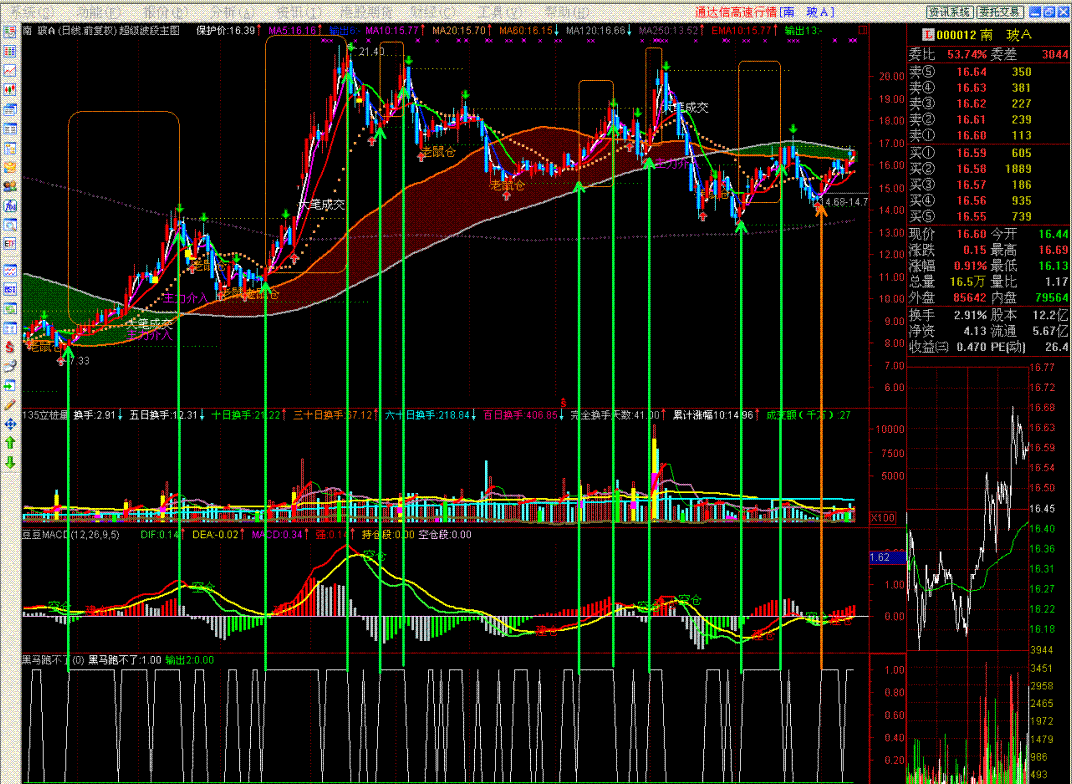This screenshot has width=1072, height=784.
Task: Click the 十日换手:21.22 label
Action: click(246, 415)
